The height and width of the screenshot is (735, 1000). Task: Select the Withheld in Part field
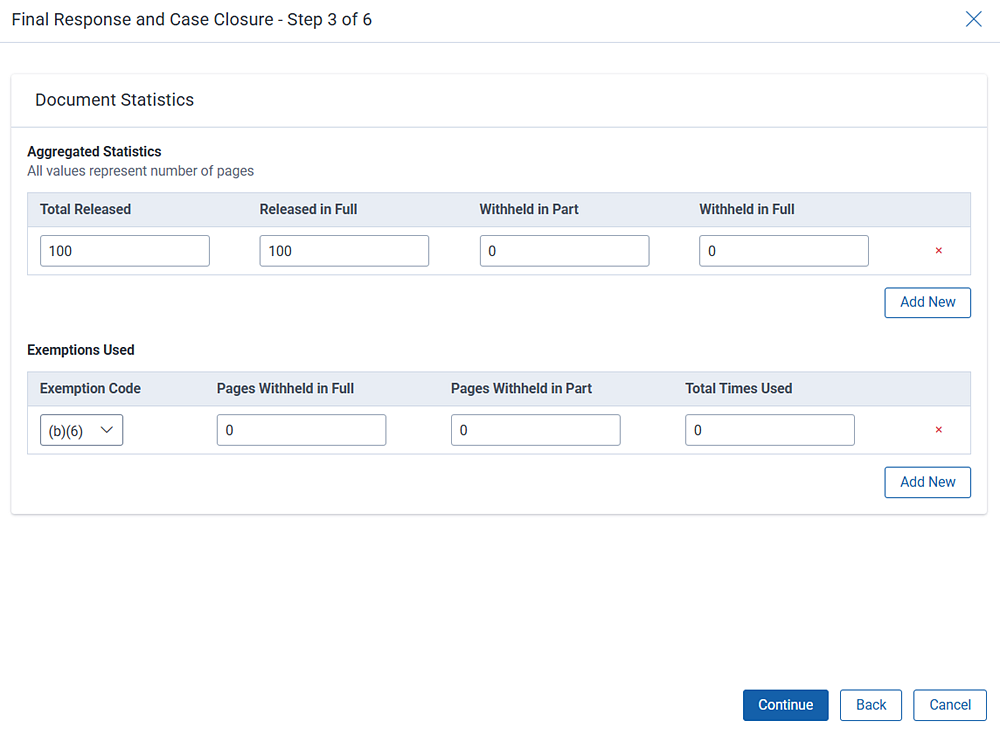(x=564, y=251)
